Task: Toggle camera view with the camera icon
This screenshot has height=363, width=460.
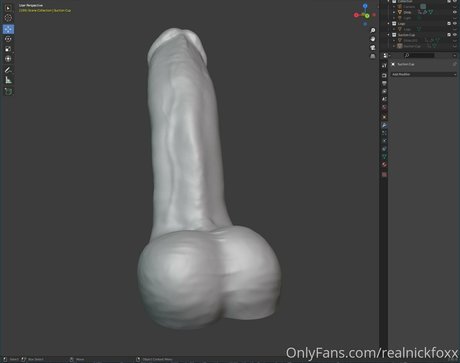Action: (373, 48)
